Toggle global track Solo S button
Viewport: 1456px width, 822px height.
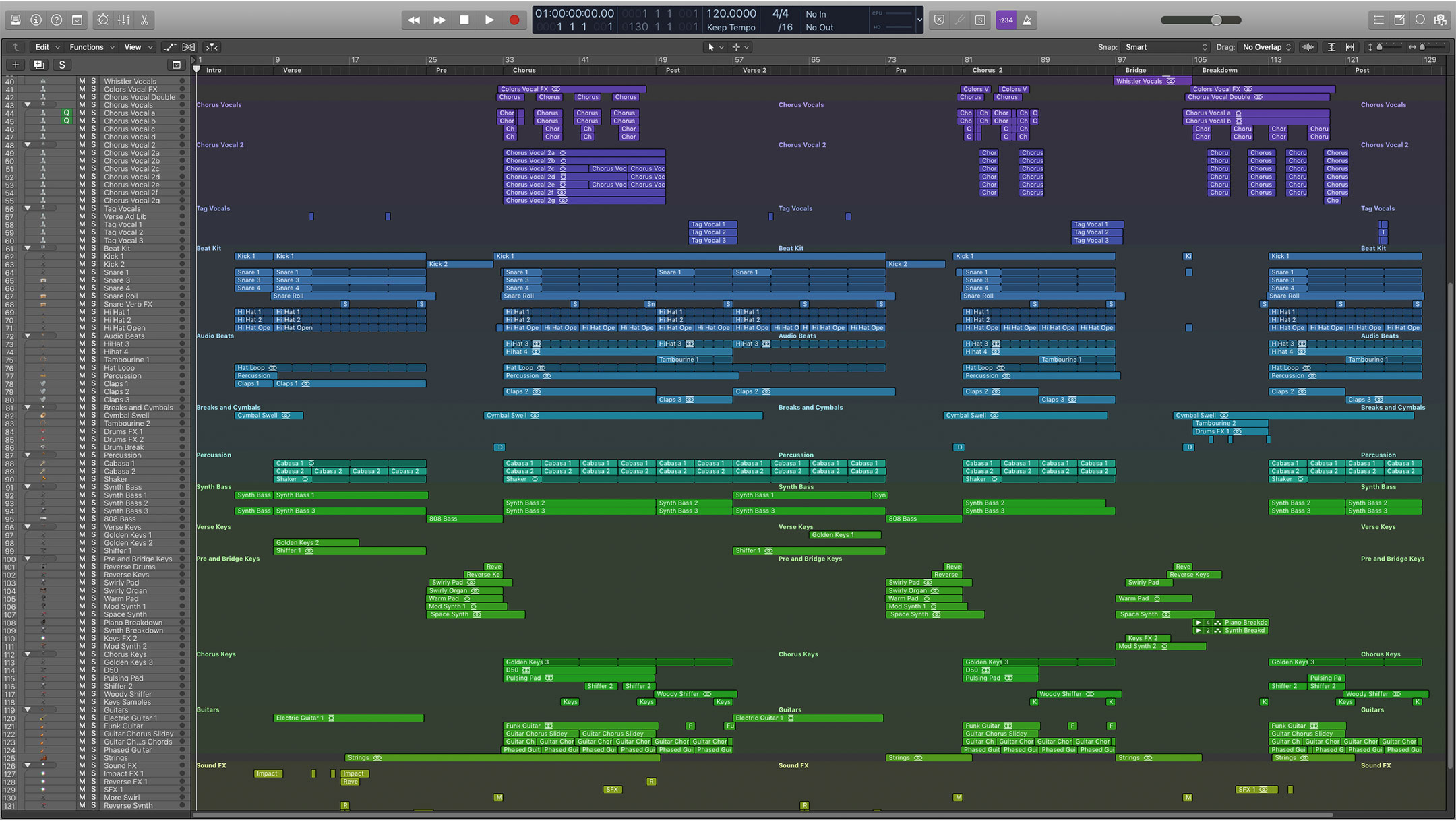coord(62,65)
